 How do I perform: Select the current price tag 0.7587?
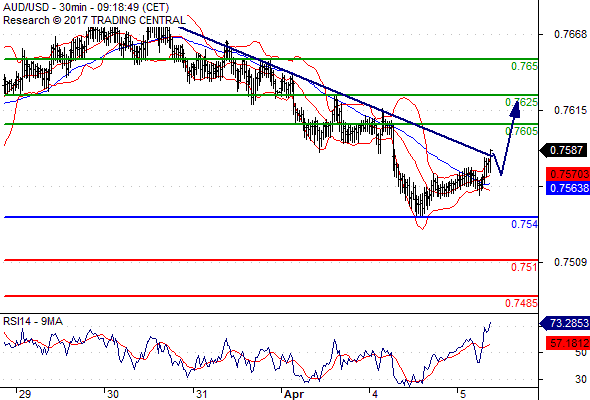click(x=564, y=150)
